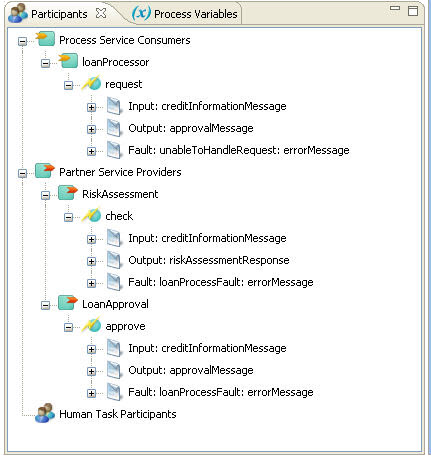Click the RiskAssessment provider icon
The image size is (431, 458).
68,193
